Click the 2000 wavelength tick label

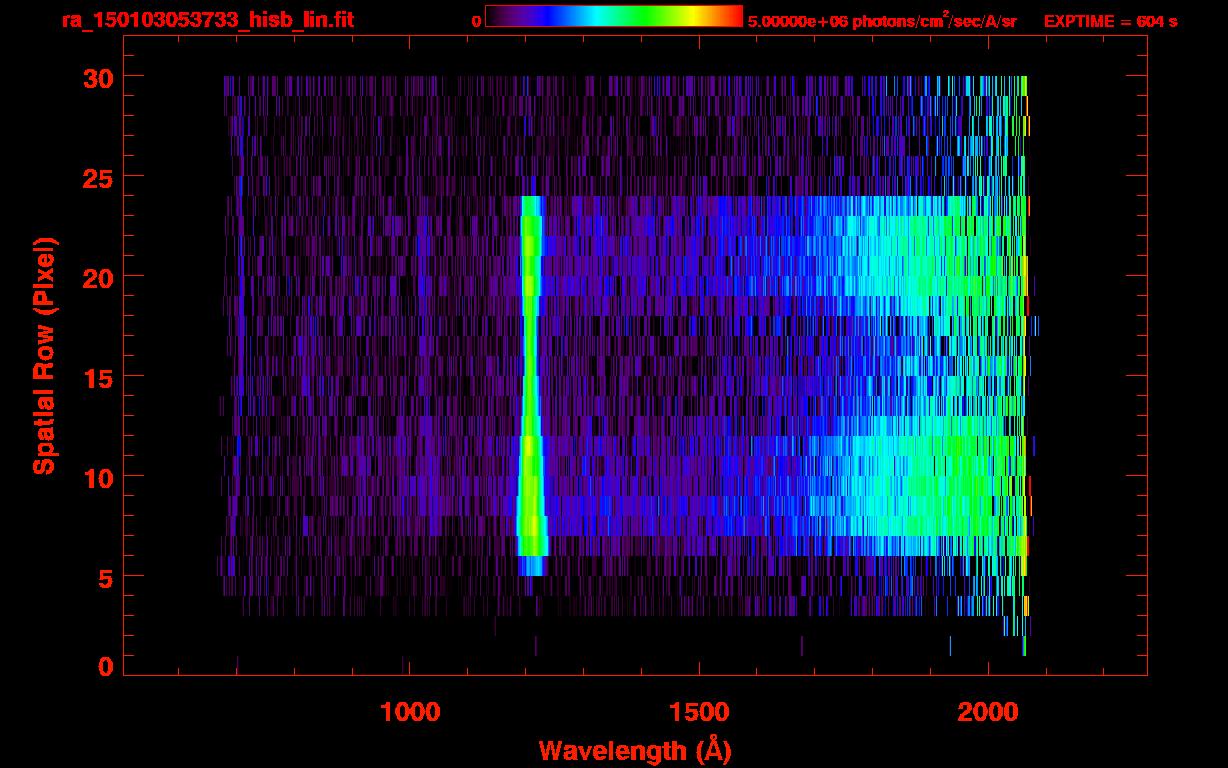988,712
